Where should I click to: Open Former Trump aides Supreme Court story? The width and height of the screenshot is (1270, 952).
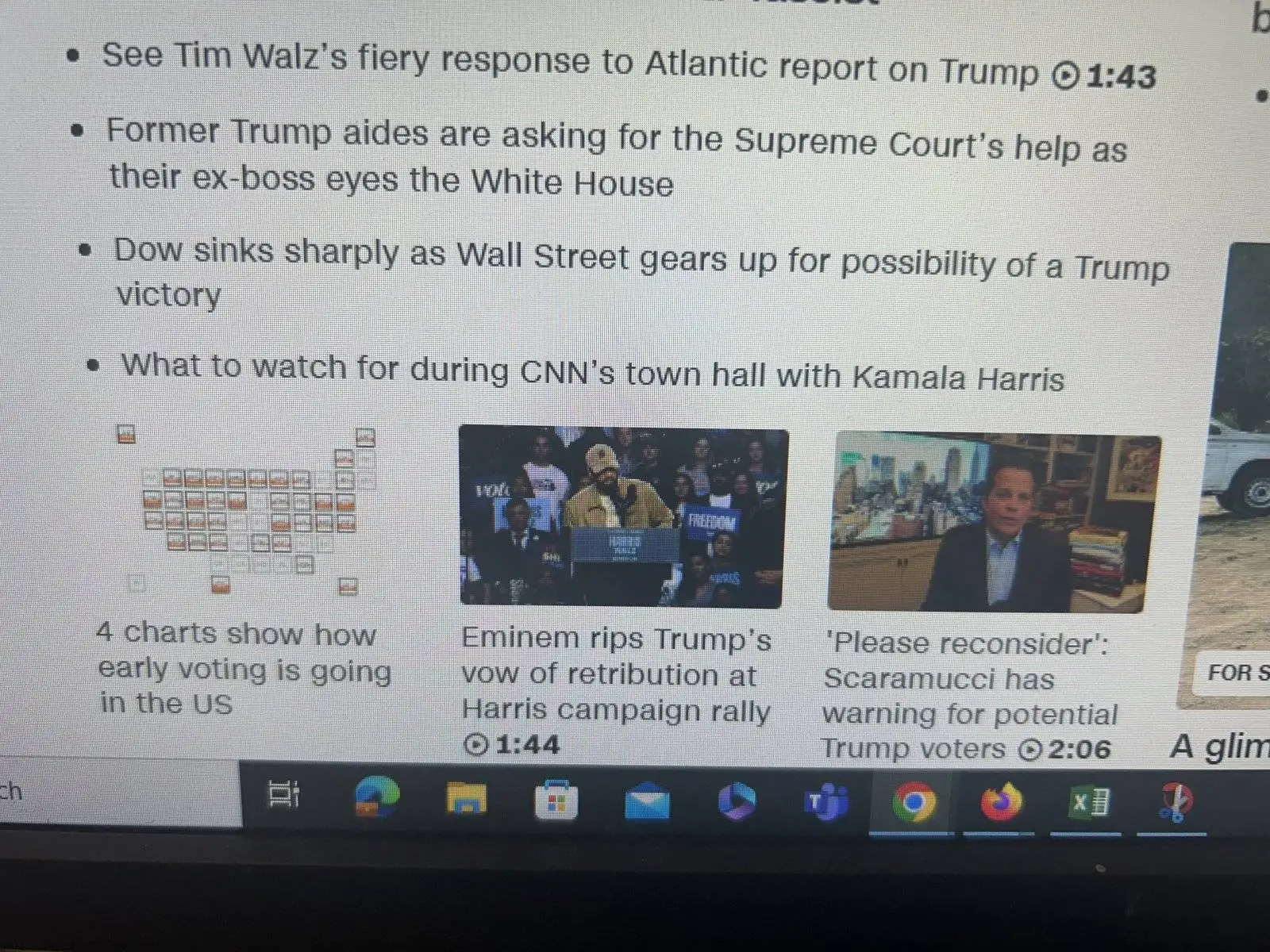tap(617, 158)
